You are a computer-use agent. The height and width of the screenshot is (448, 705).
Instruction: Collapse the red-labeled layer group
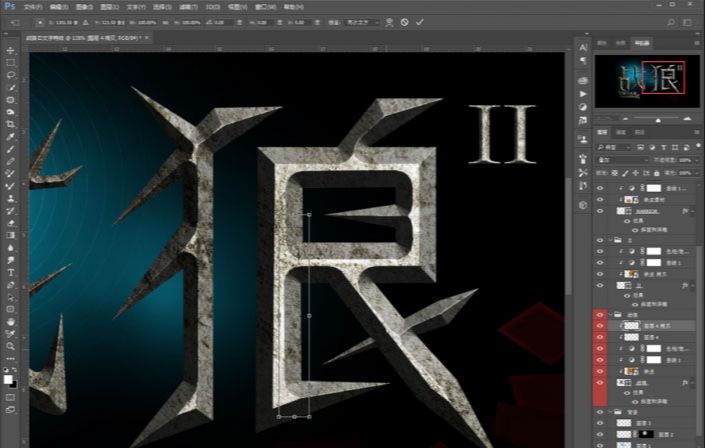[610, 314]
